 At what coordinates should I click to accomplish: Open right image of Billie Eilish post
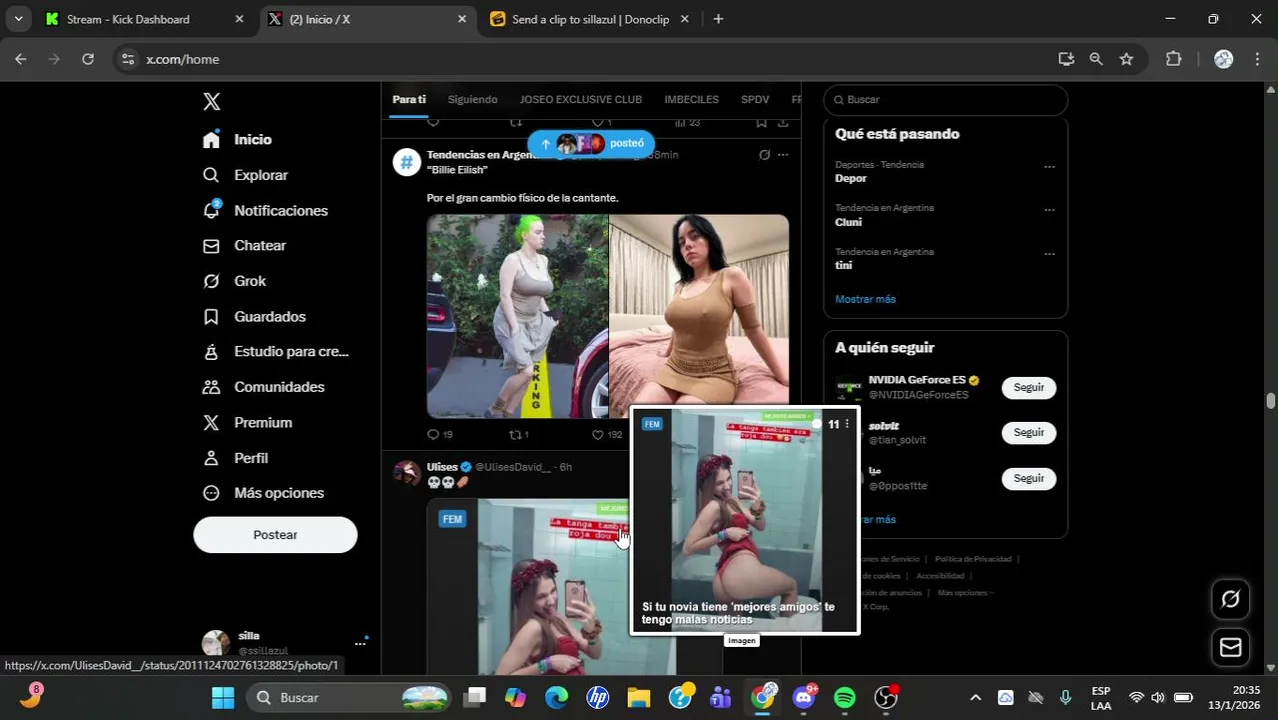(x=699, y=310)
